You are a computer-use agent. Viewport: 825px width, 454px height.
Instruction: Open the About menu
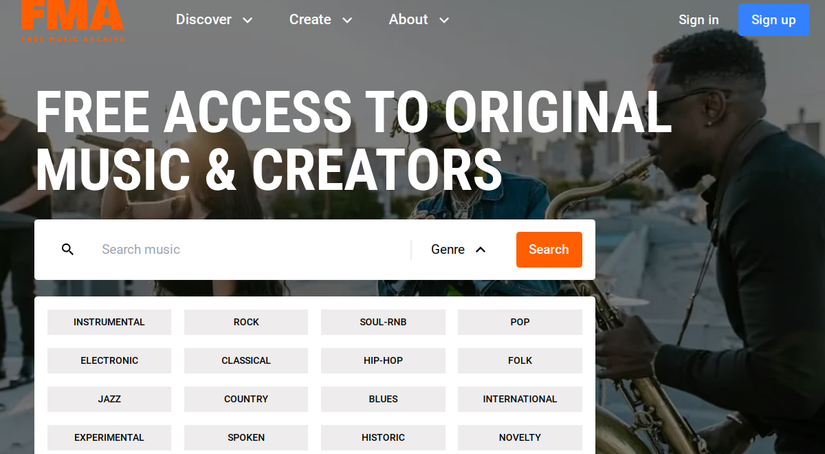click(x=419, y=19)
